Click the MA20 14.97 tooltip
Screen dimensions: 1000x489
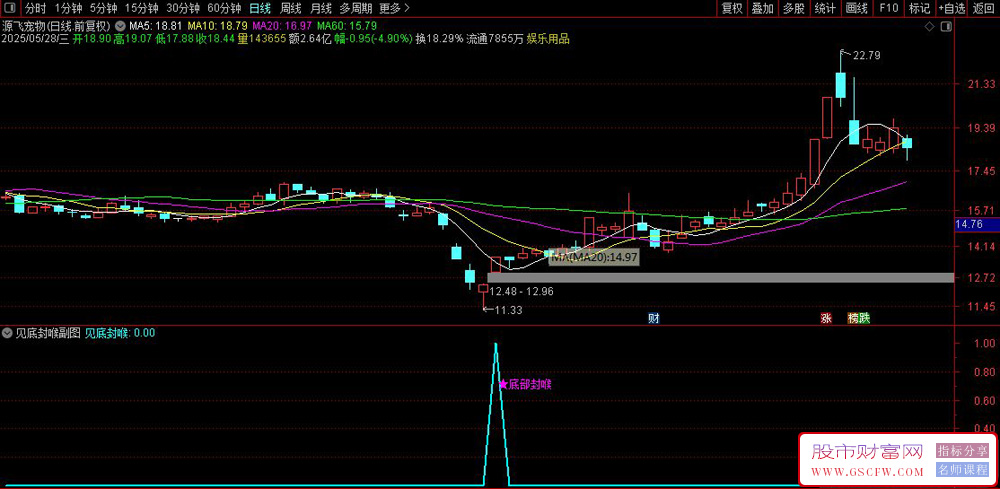(x=594, y=257)
